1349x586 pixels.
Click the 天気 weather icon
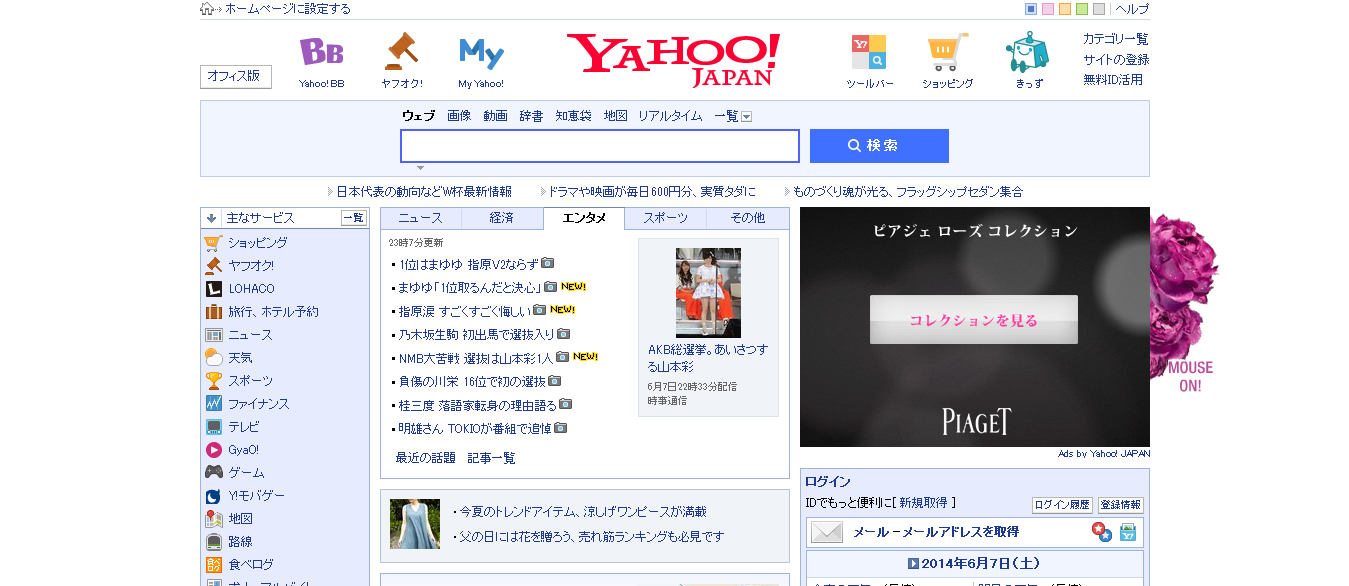(213, 358)
